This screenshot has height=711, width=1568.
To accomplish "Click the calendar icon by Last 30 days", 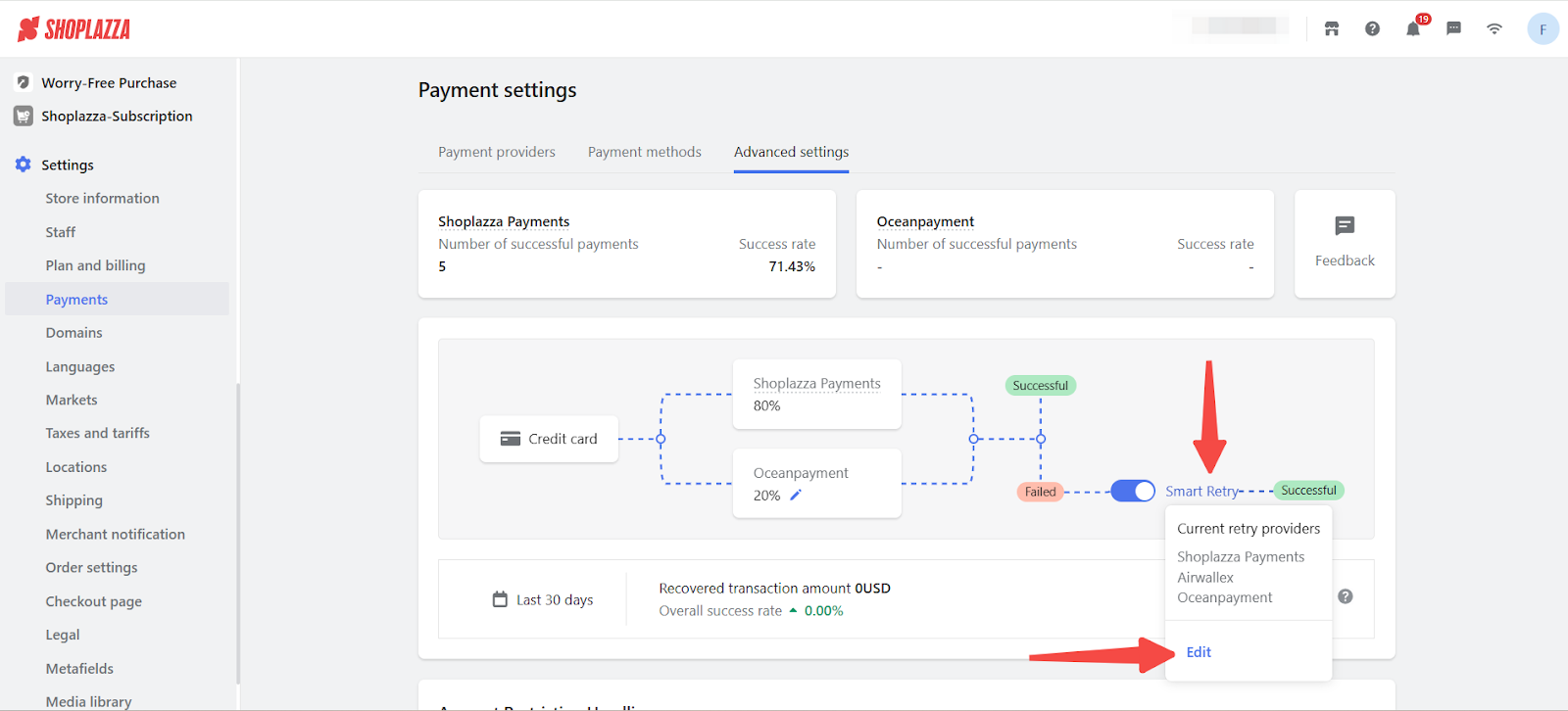I will point(500,599).
